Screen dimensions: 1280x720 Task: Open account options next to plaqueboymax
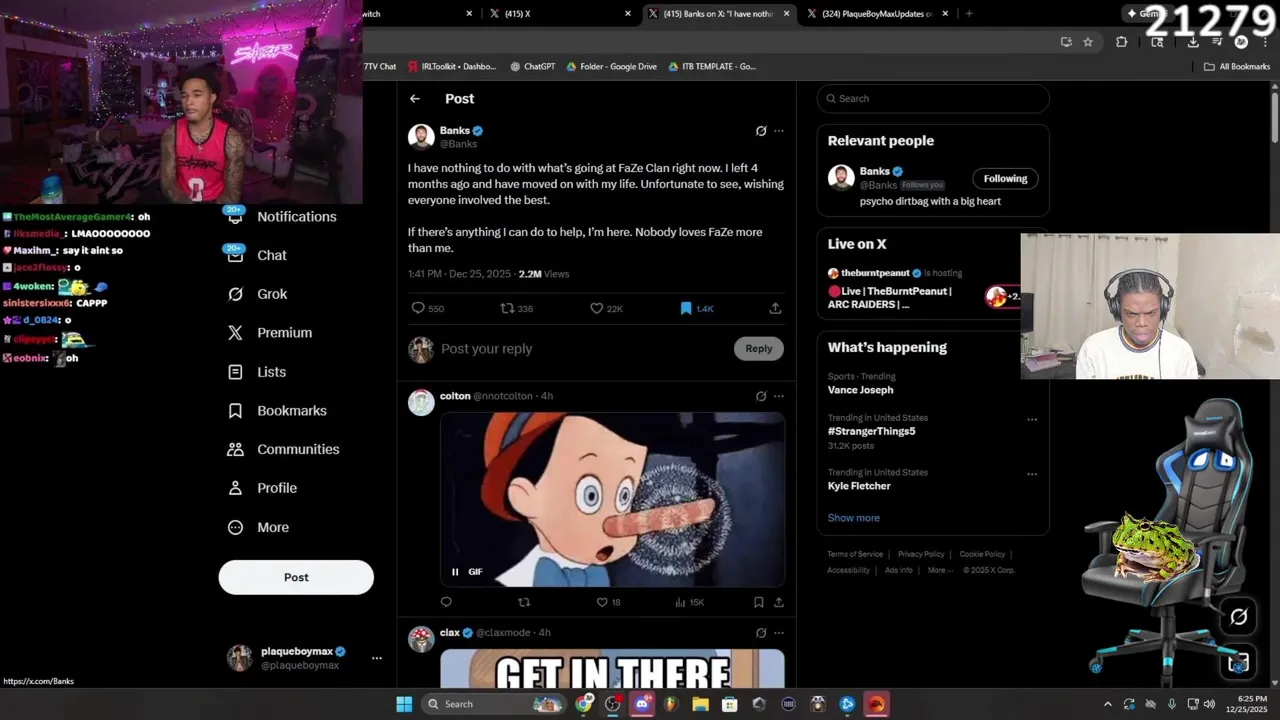377,658
